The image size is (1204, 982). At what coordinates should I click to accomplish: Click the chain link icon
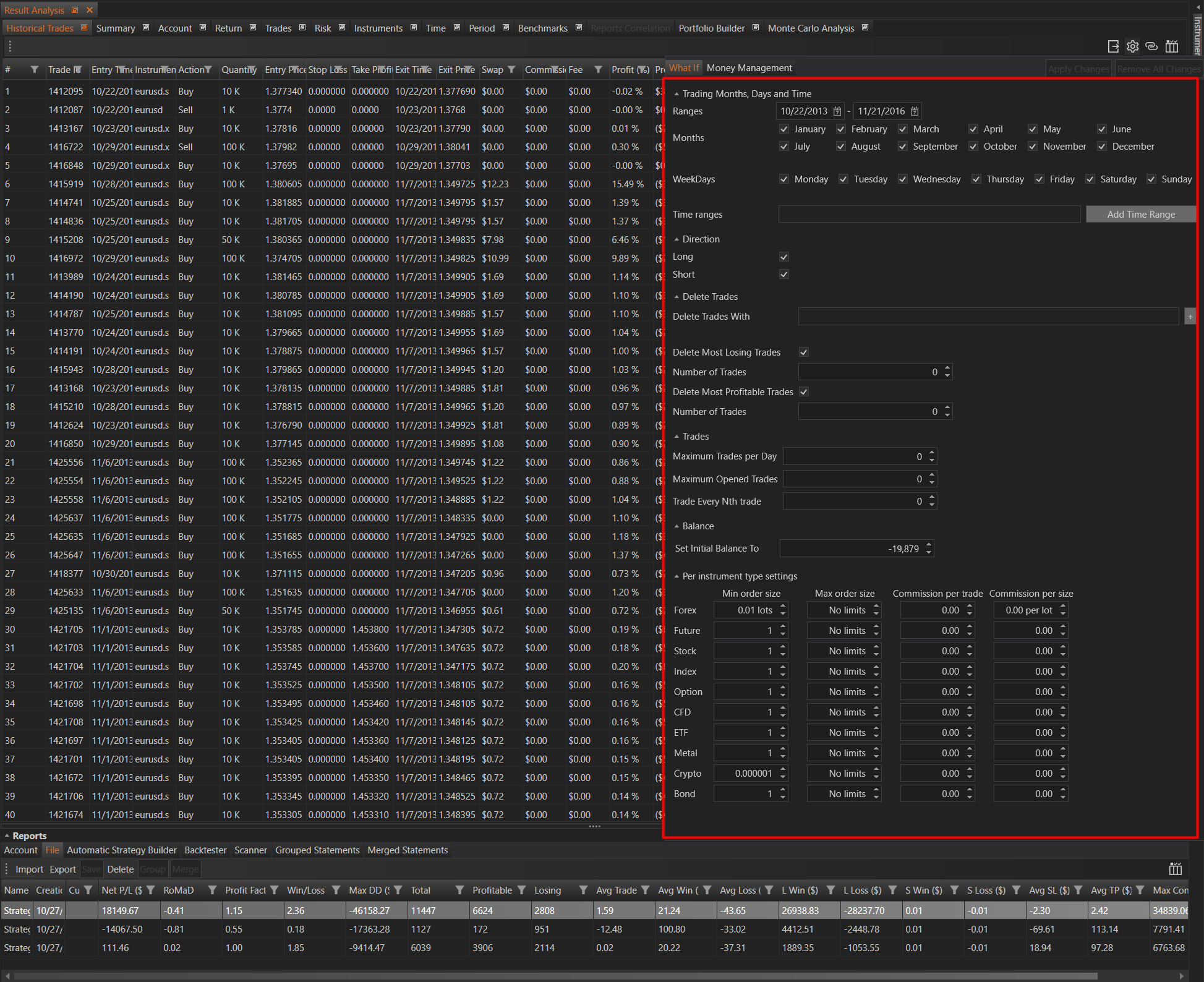click(1151, 46)
